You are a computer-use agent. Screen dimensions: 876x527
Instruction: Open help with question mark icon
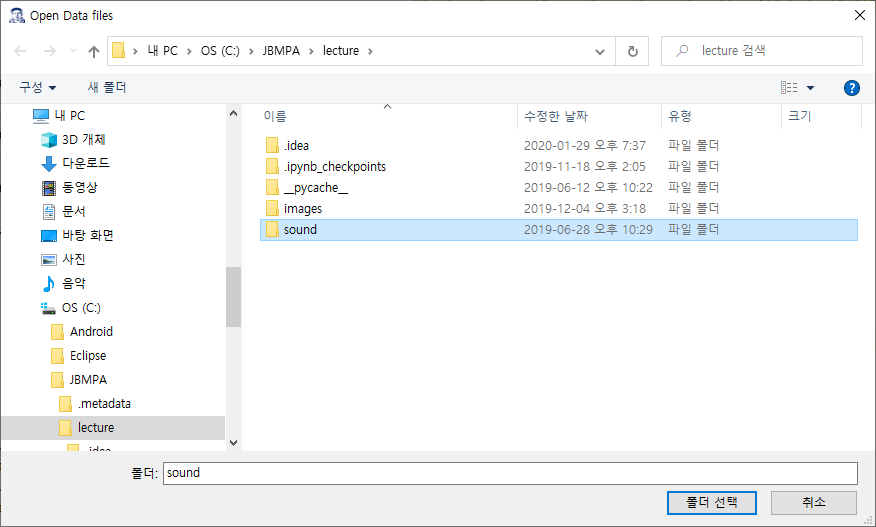(851, 88)
